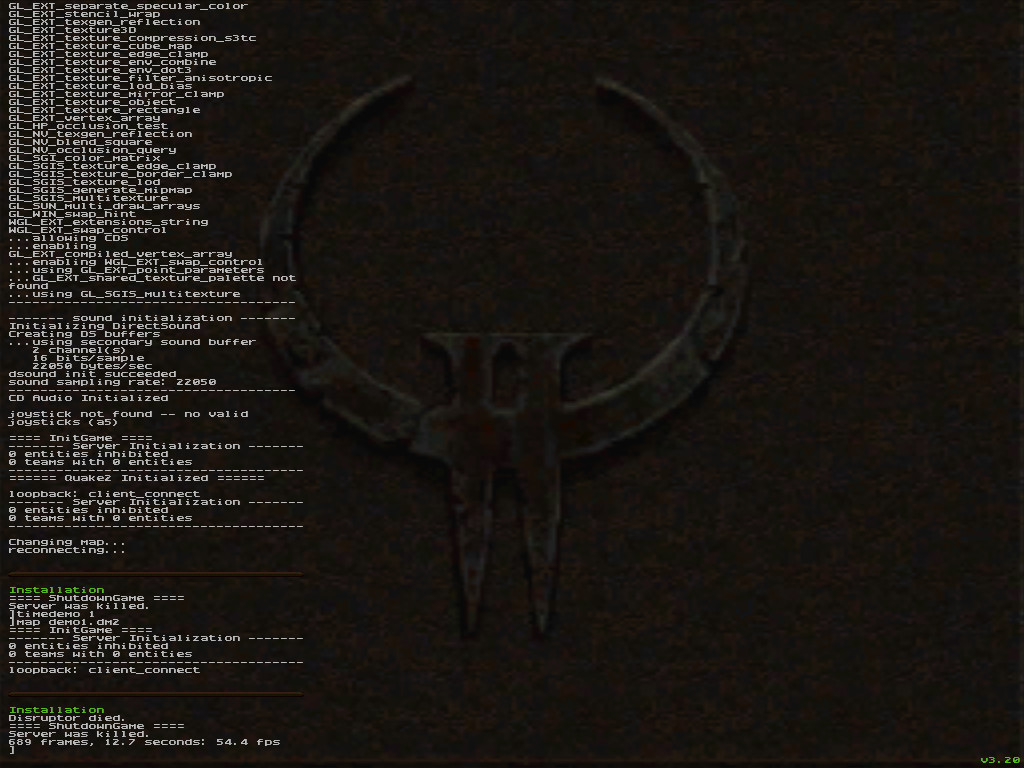Click the GL_EXT_texture3D extension entry

72,30
